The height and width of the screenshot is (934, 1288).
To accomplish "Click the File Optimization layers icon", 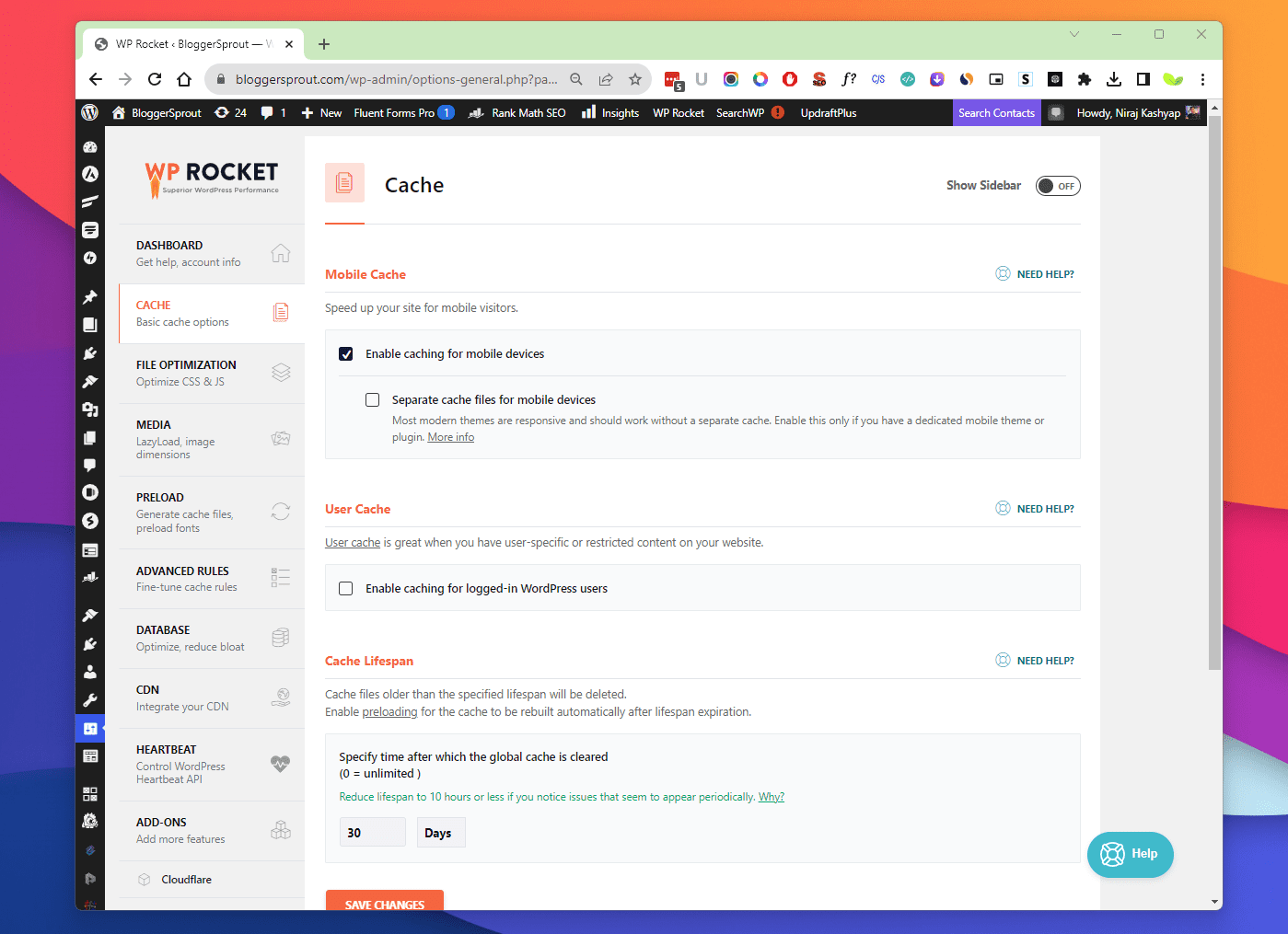I will tap(281, 373).
